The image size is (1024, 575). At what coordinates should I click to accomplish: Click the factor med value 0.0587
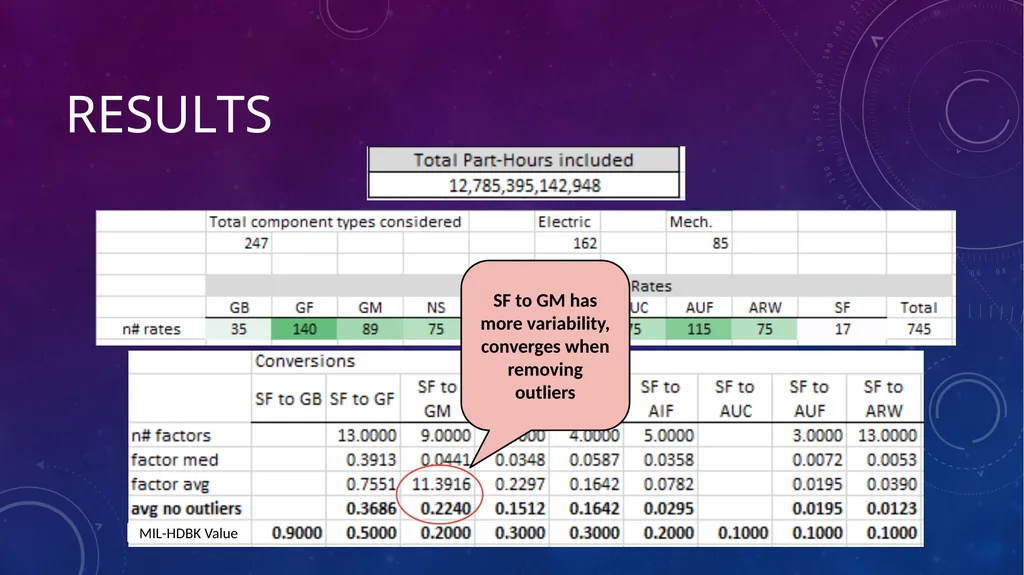point(594,460)
